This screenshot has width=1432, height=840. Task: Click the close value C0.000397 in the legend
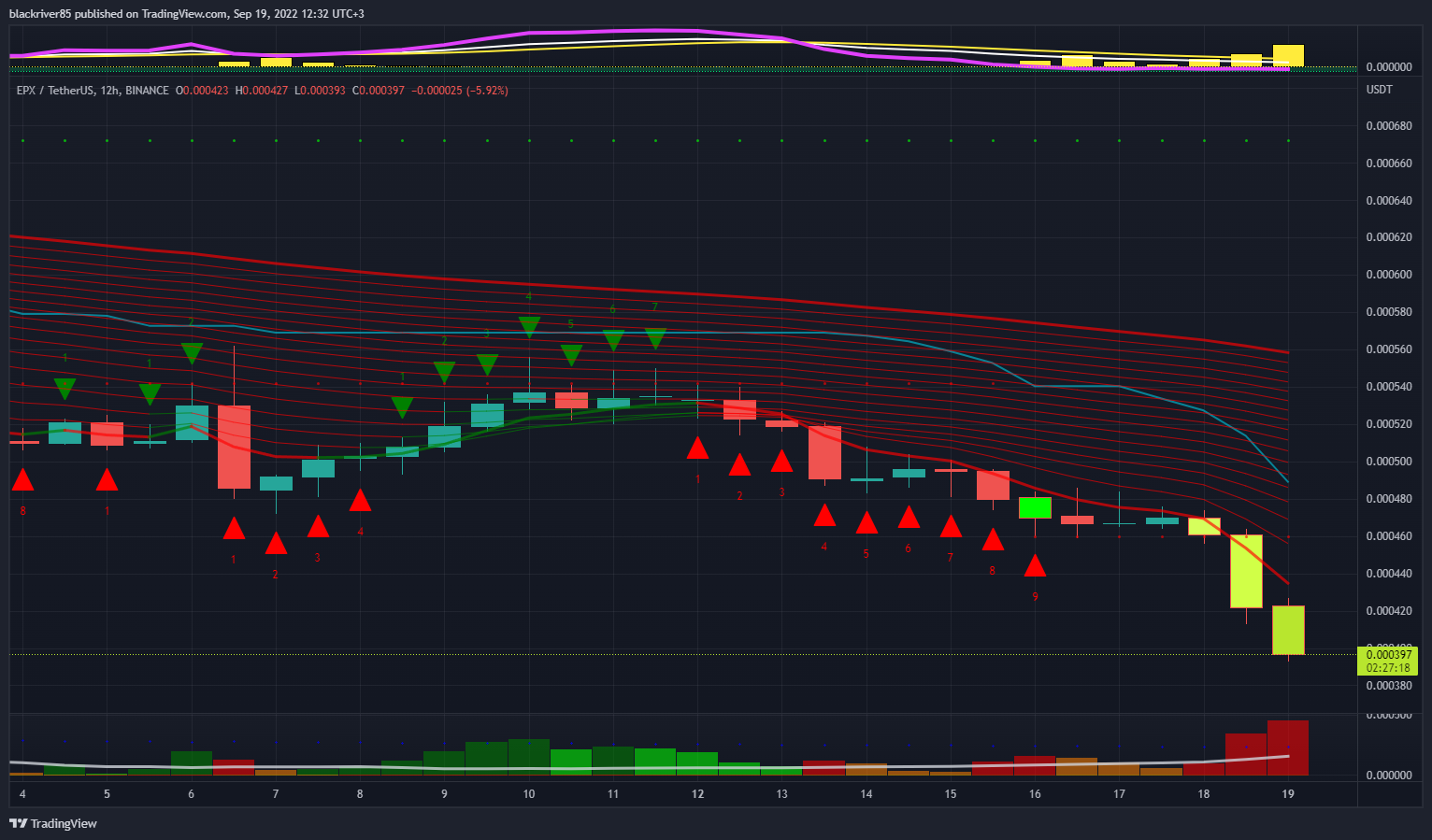(378, 91)
